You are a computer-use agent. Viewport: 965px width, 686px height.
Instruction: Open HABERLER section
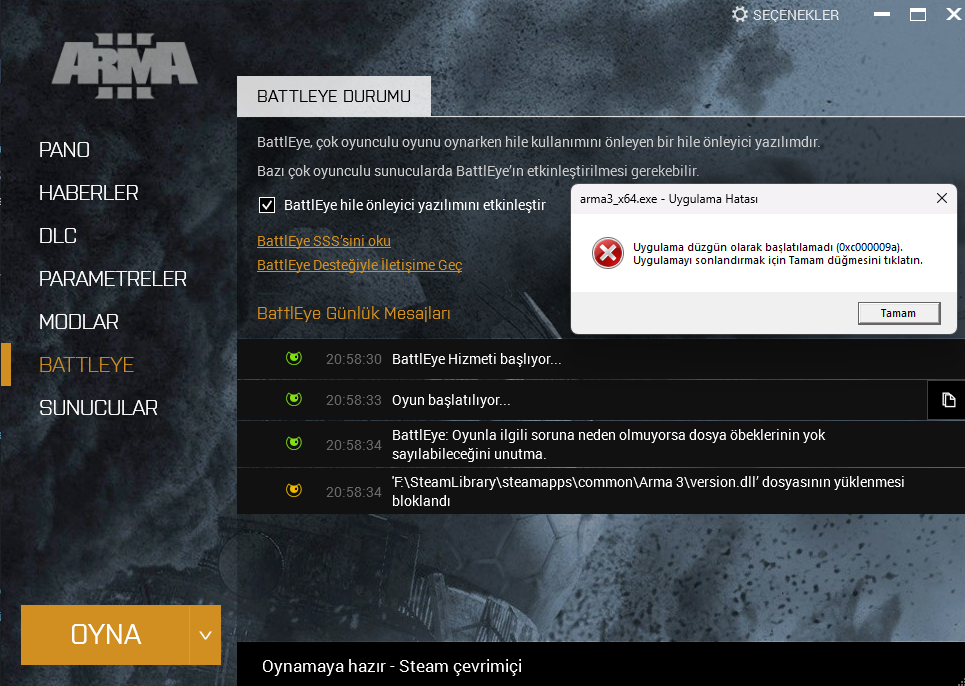[89, 193]
